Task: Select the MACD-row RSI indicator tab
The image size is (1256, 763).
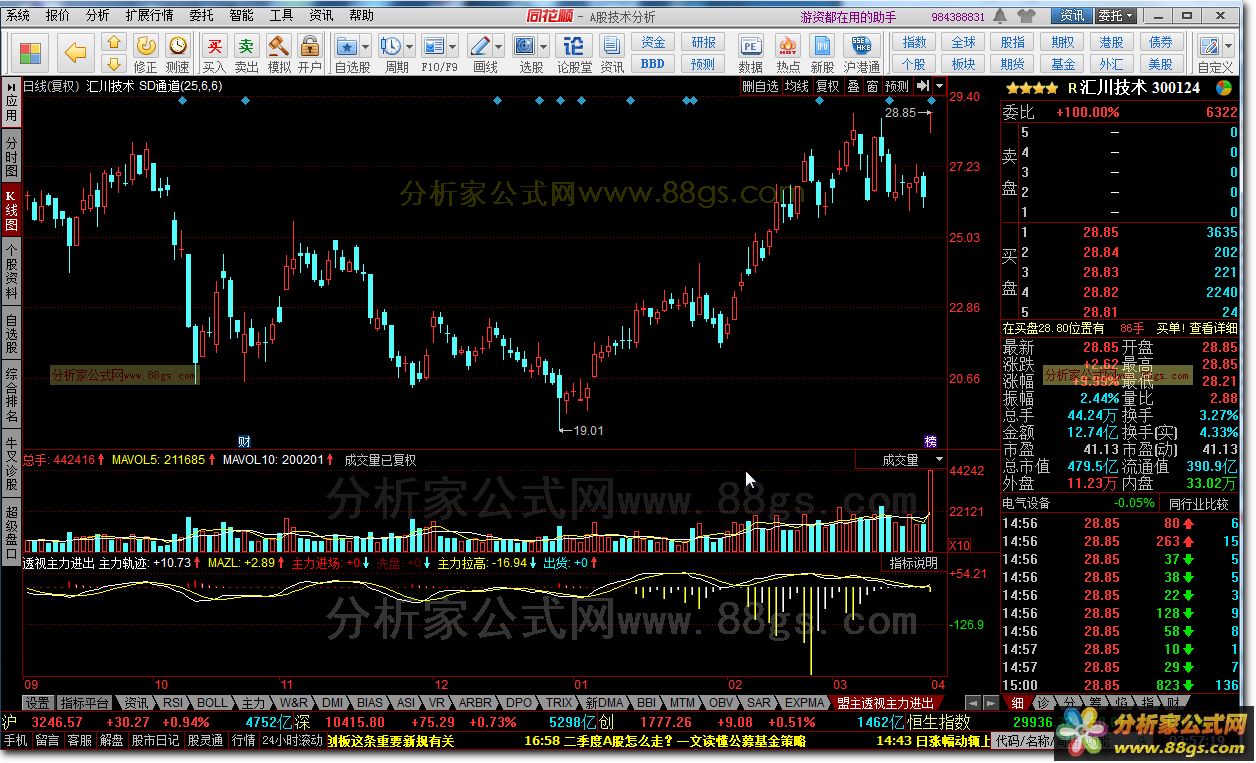Action: (x=173, y=703)
